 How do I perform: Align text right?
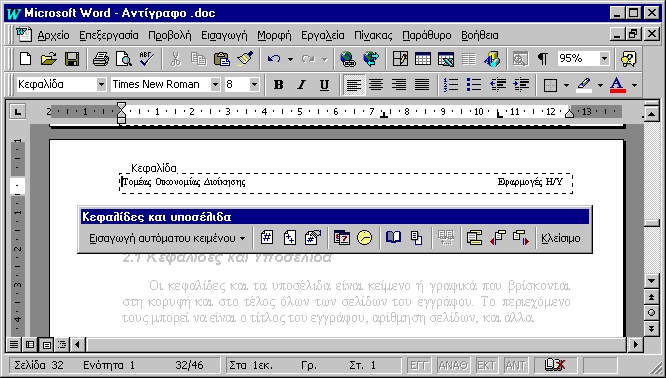click(399, 85)
